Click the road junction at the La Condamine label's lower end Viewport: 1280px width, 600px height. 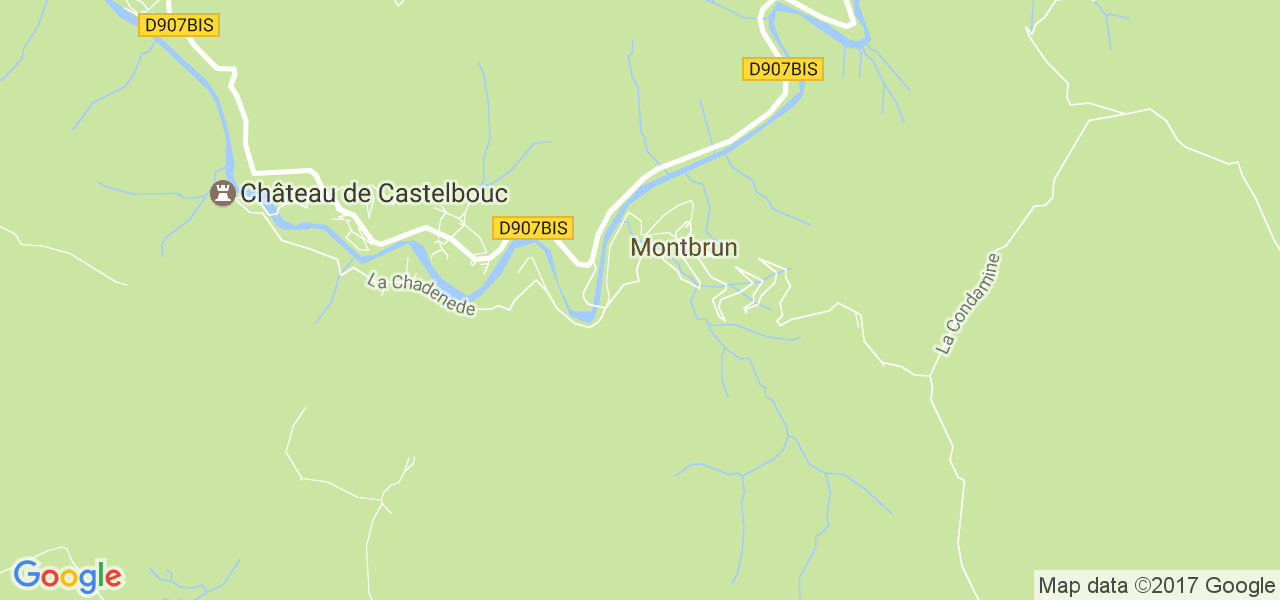[x=931, y=376]
